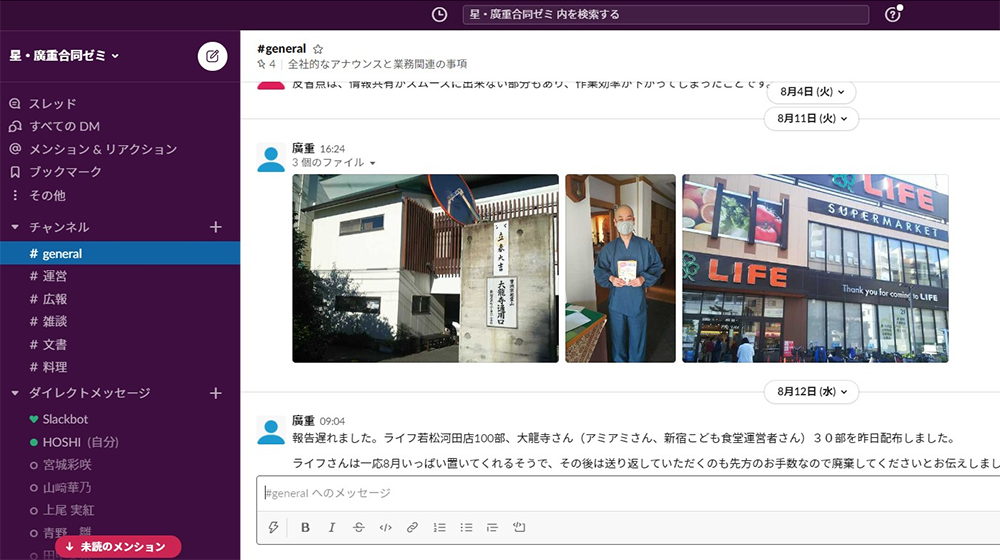1000x560 pixels.
Task: Click the workspace search field
Action: 665,14
